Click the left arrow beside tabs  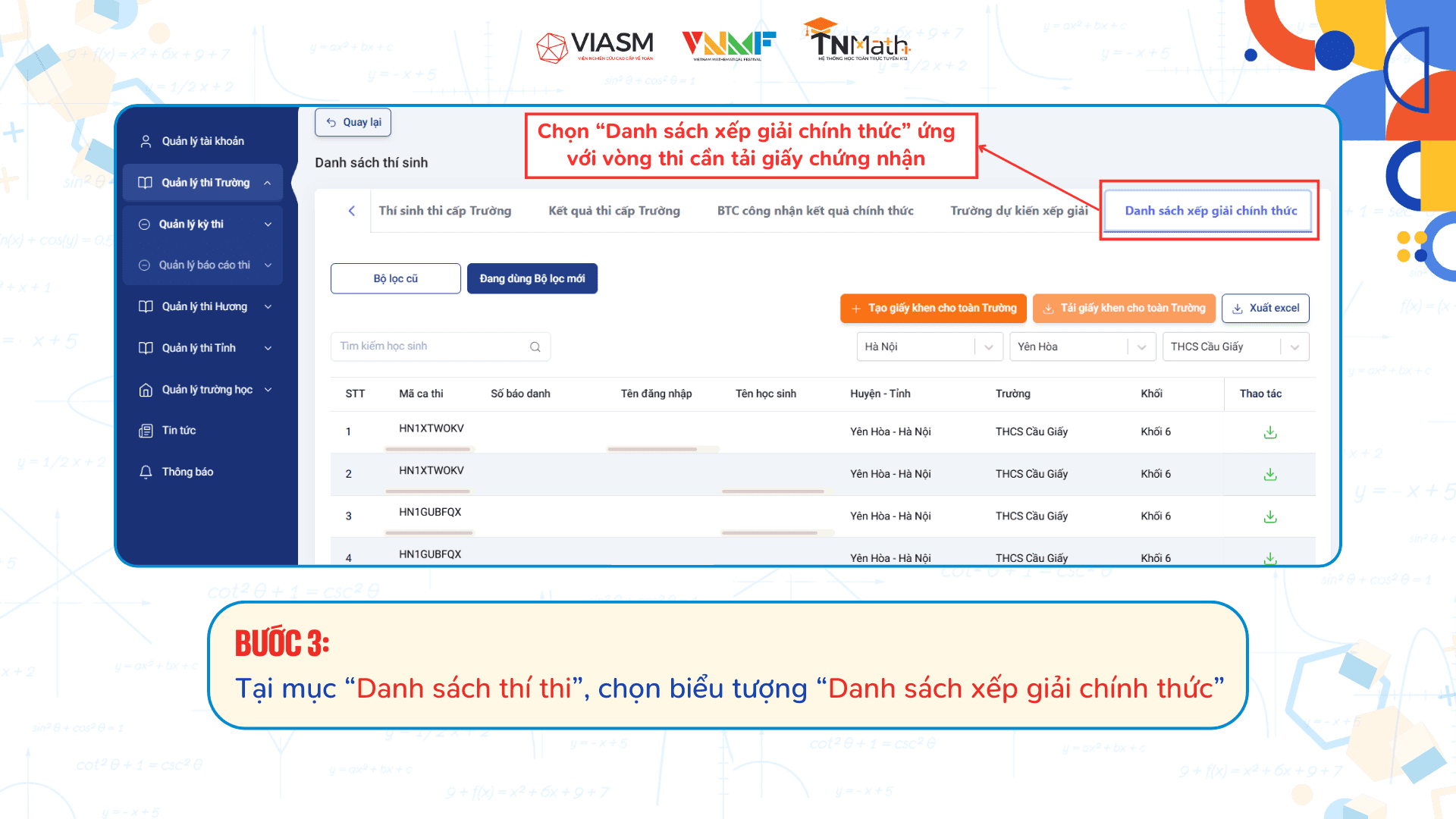(x=352, y=211)
